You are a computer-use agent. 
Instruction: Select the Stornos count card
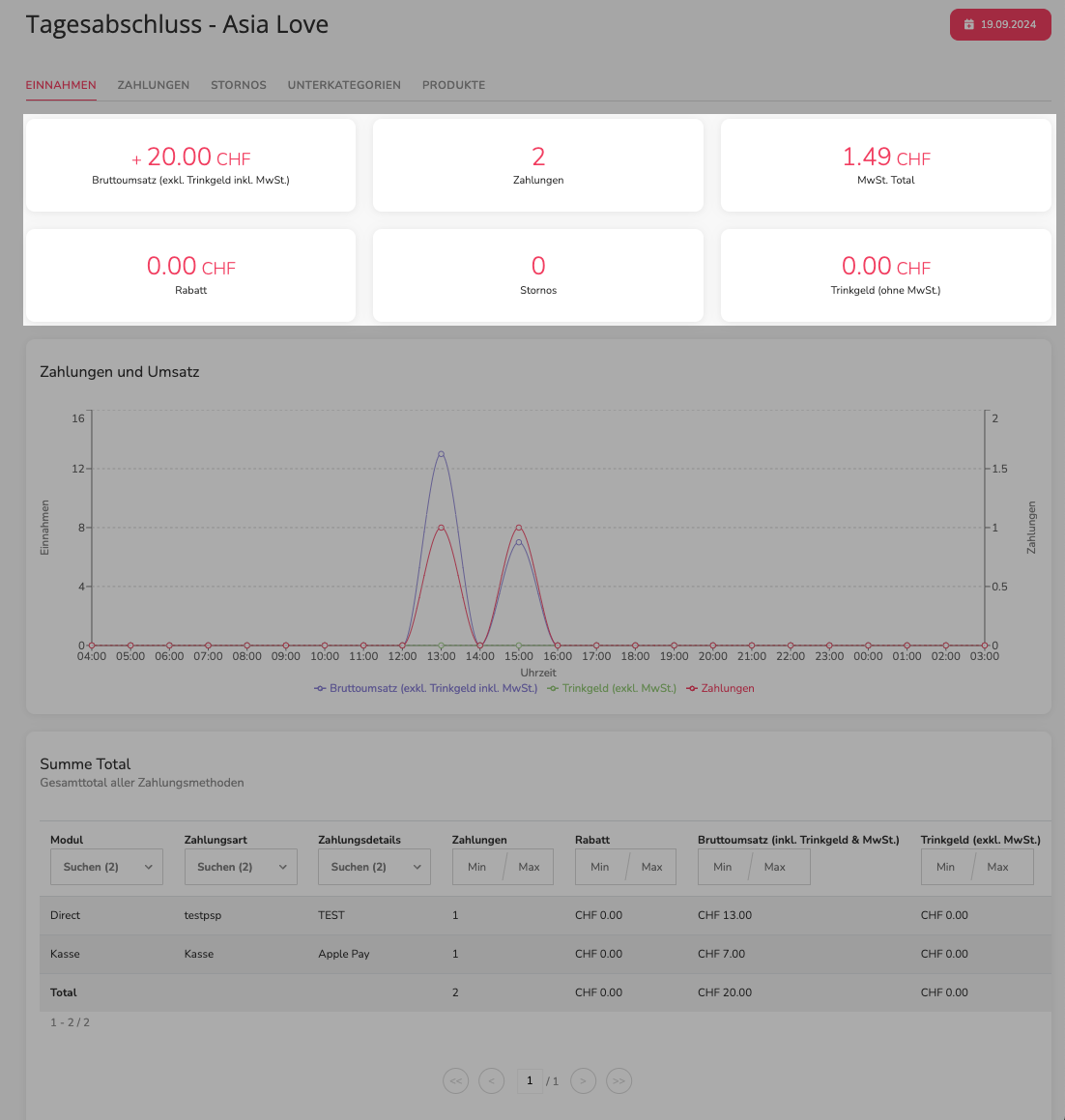538,275
